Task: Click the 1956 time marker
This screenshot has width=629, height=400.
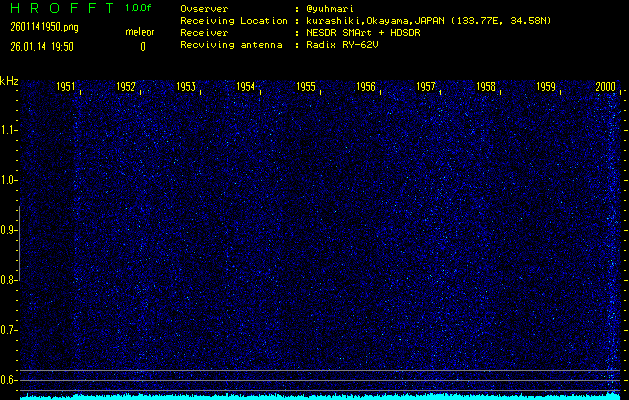Action: pyautogui.click(x=366, y=87)
